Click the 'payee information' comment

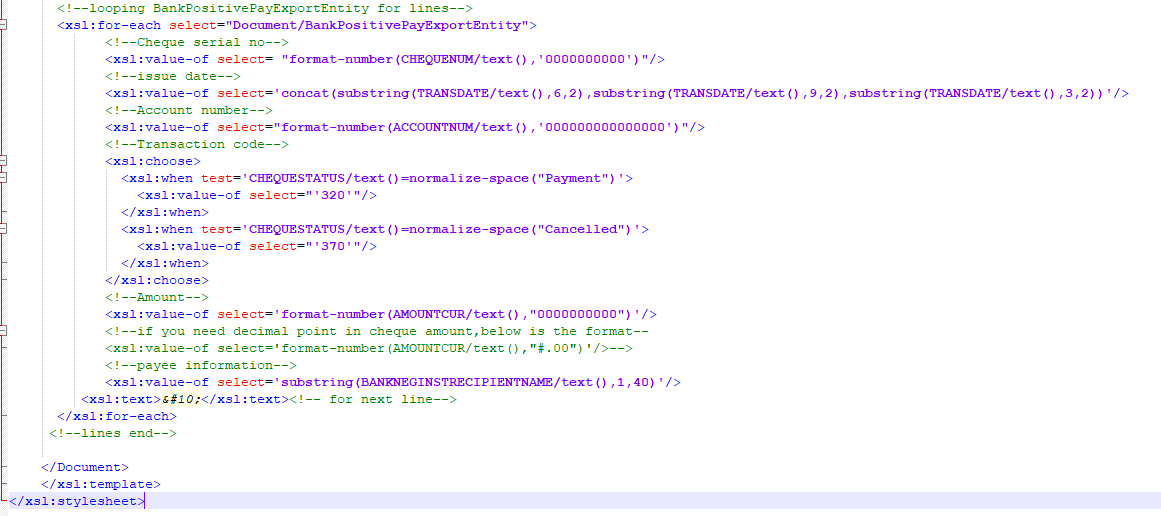tap(201, 365)
